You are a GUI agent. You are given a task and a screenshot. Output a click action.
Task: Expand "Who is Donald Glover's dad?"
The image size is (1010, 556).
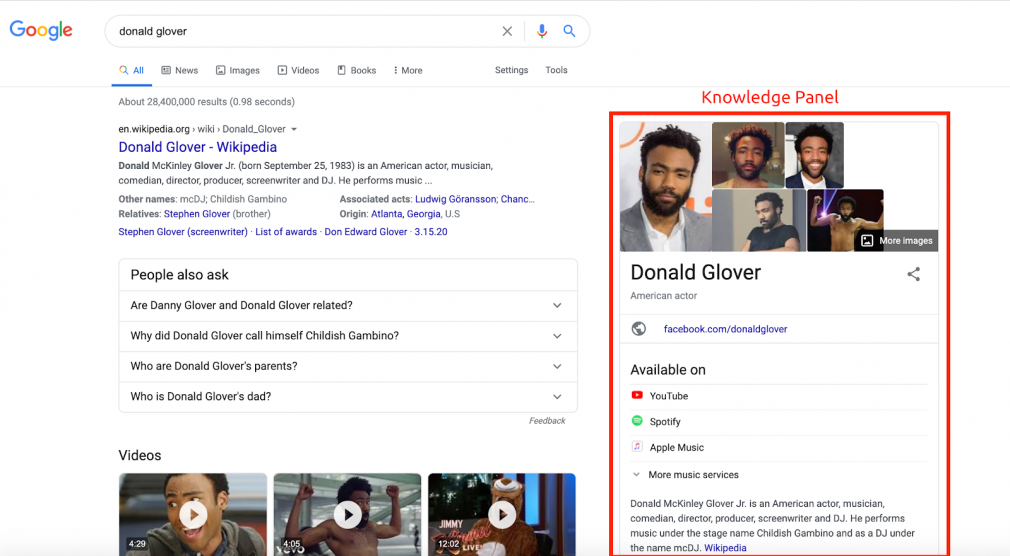coord(348,396)
